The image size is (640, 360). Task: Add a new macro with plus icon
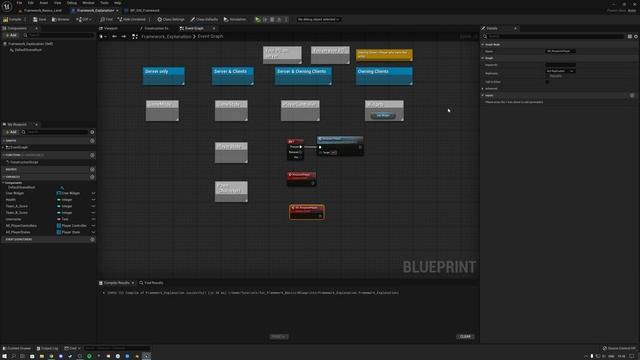tap(92, 169)
